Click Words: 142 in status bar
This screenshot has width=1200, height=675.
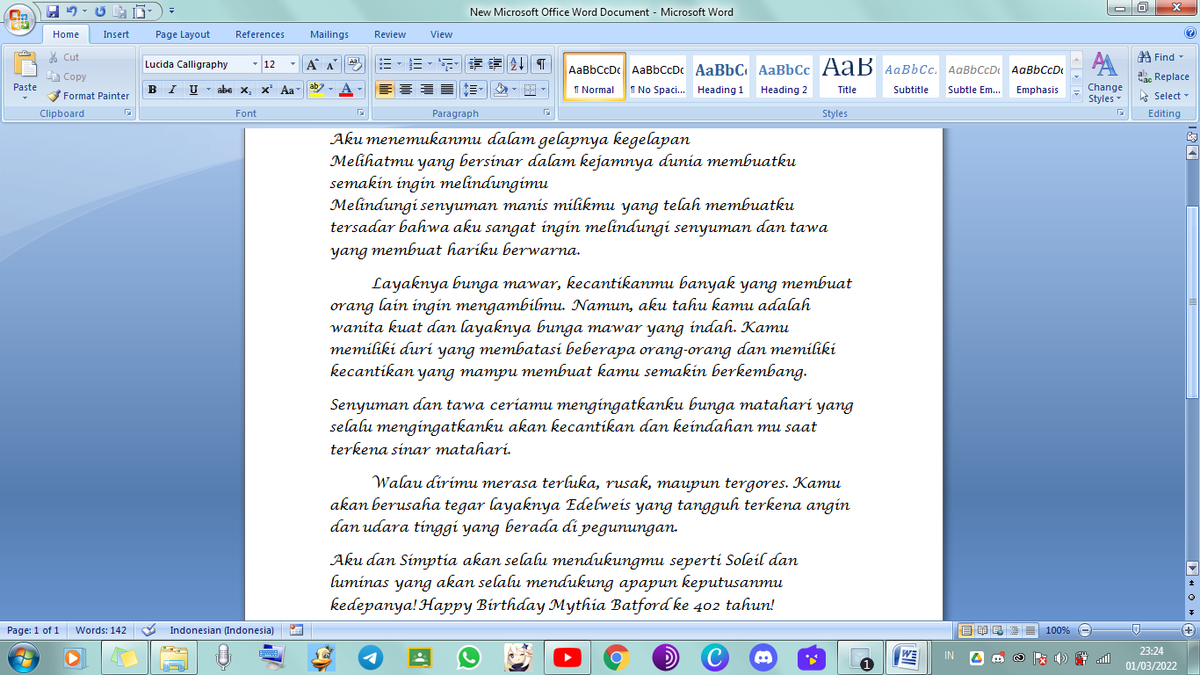click(101, 630)
